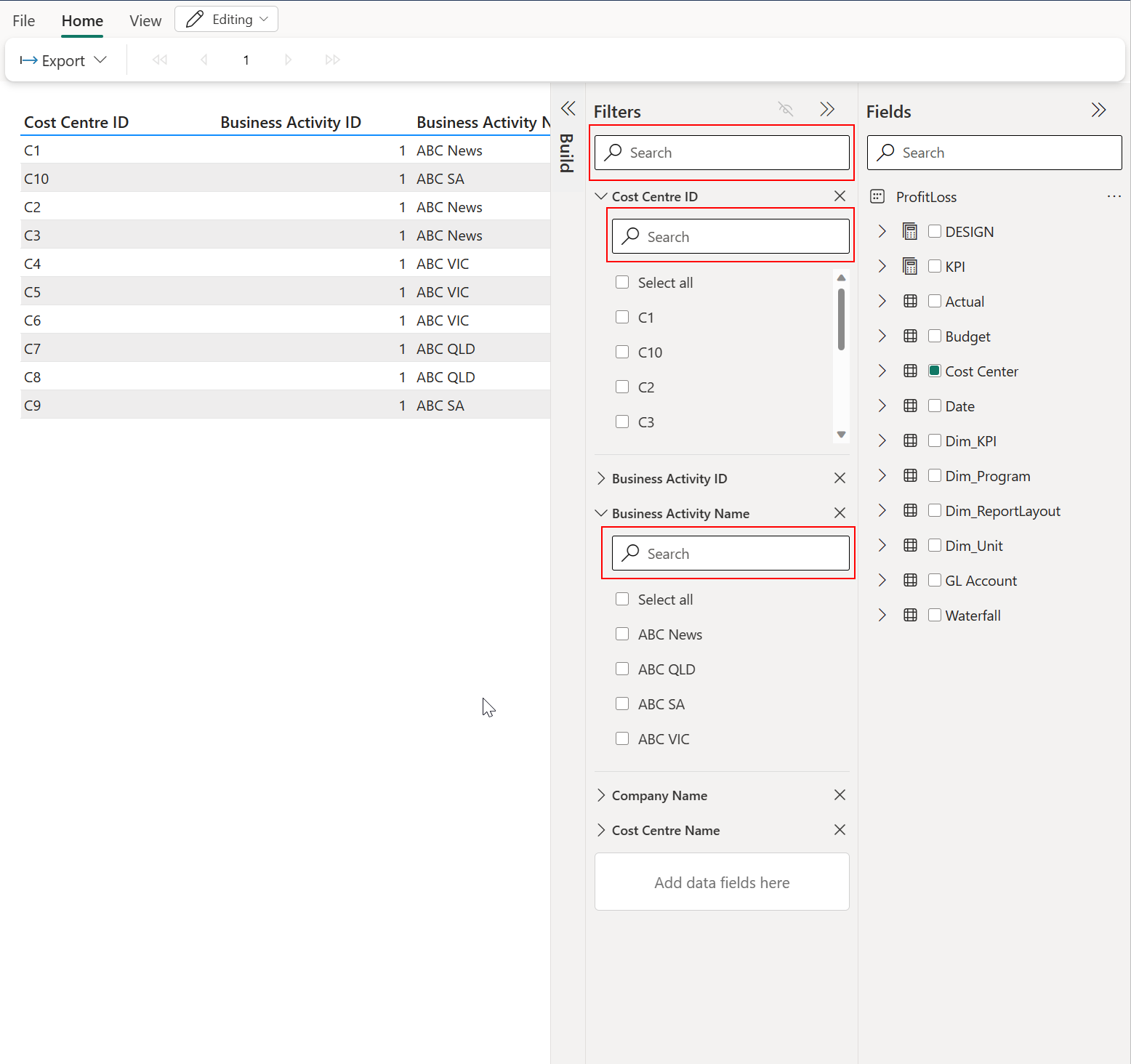Collapse the Filters pane with double-arrow icon
This screenshot has height=1064, width=1131.
[x=827, y=109]
